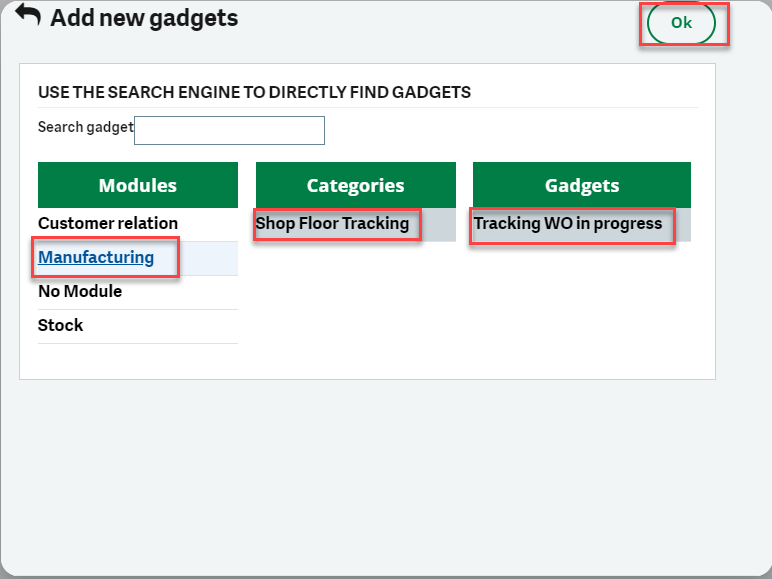Click the back arrow icon
The image size is (772, 579).
pos(28,17)
